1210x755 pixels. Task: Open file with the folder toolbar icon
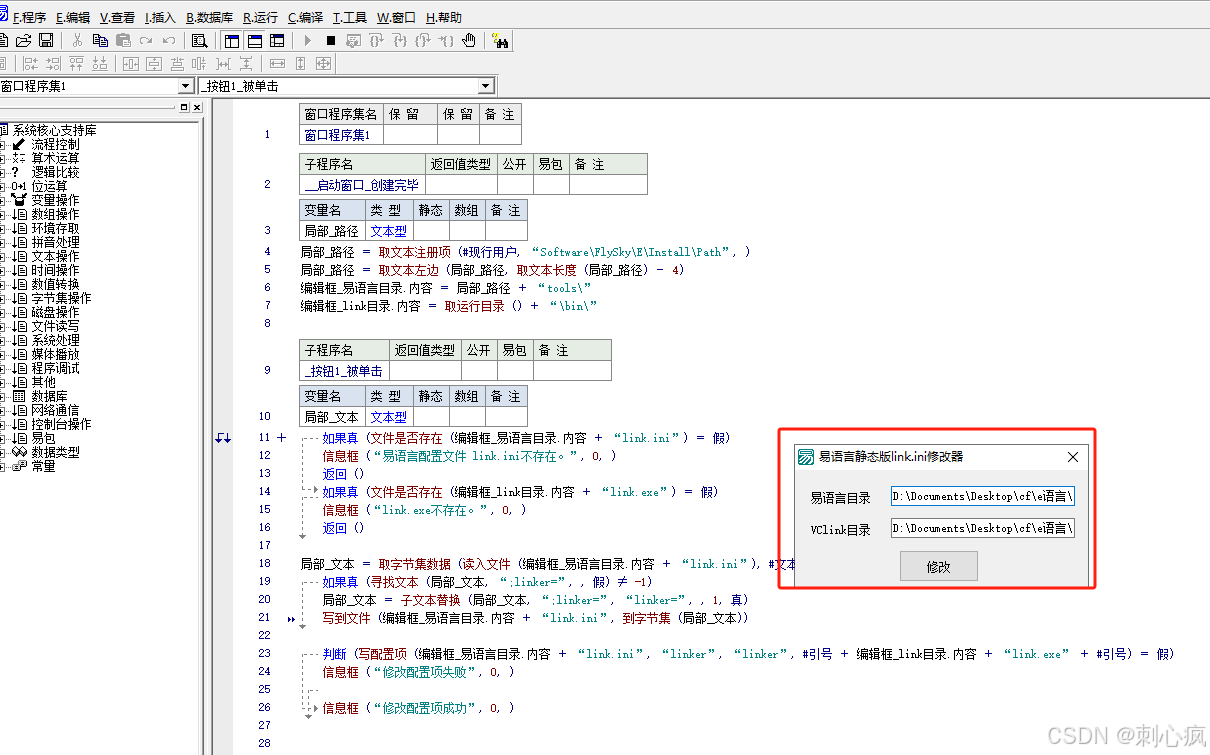24,40
